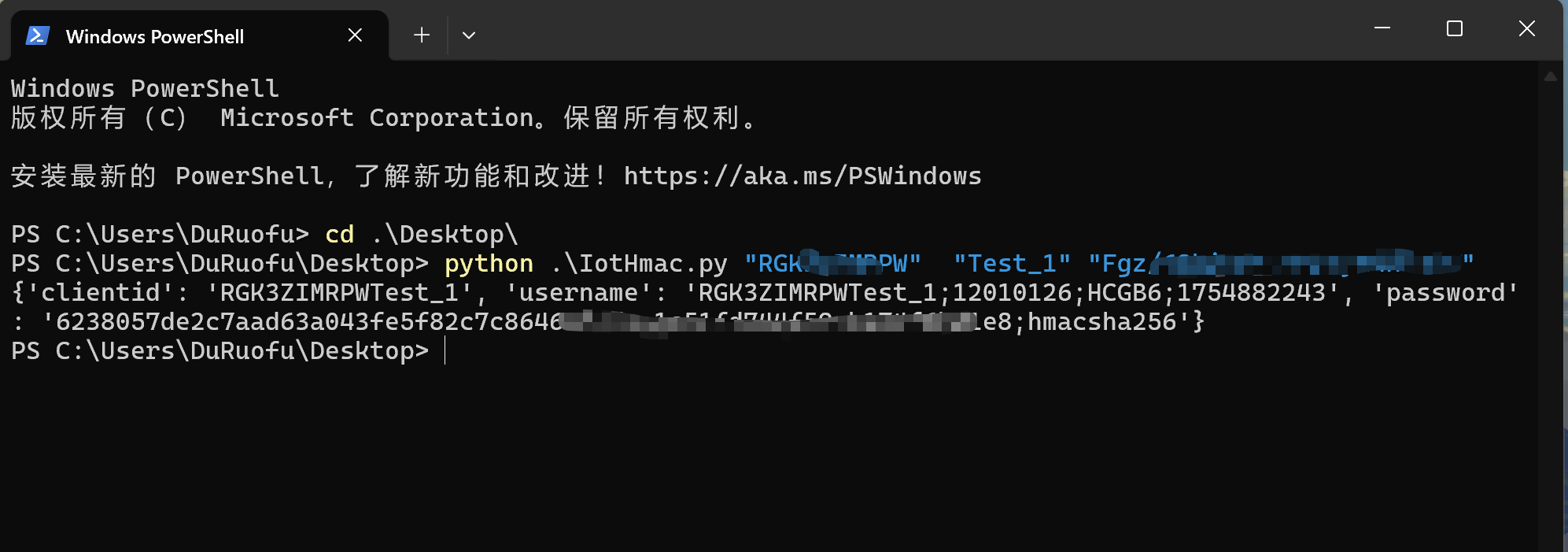
Task: Click the yellow python command word
Action: (489, 264)
